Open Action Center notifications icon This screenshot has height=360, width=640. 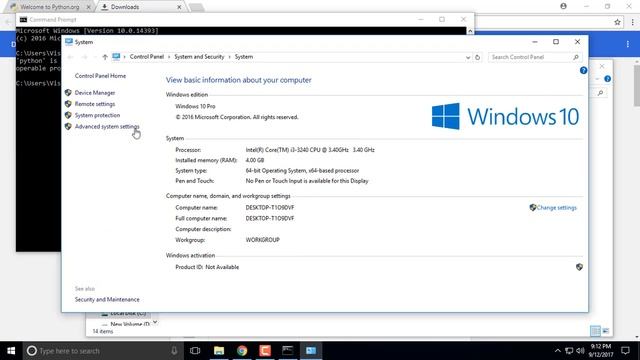pyautogui.click(x=625, y=351)
